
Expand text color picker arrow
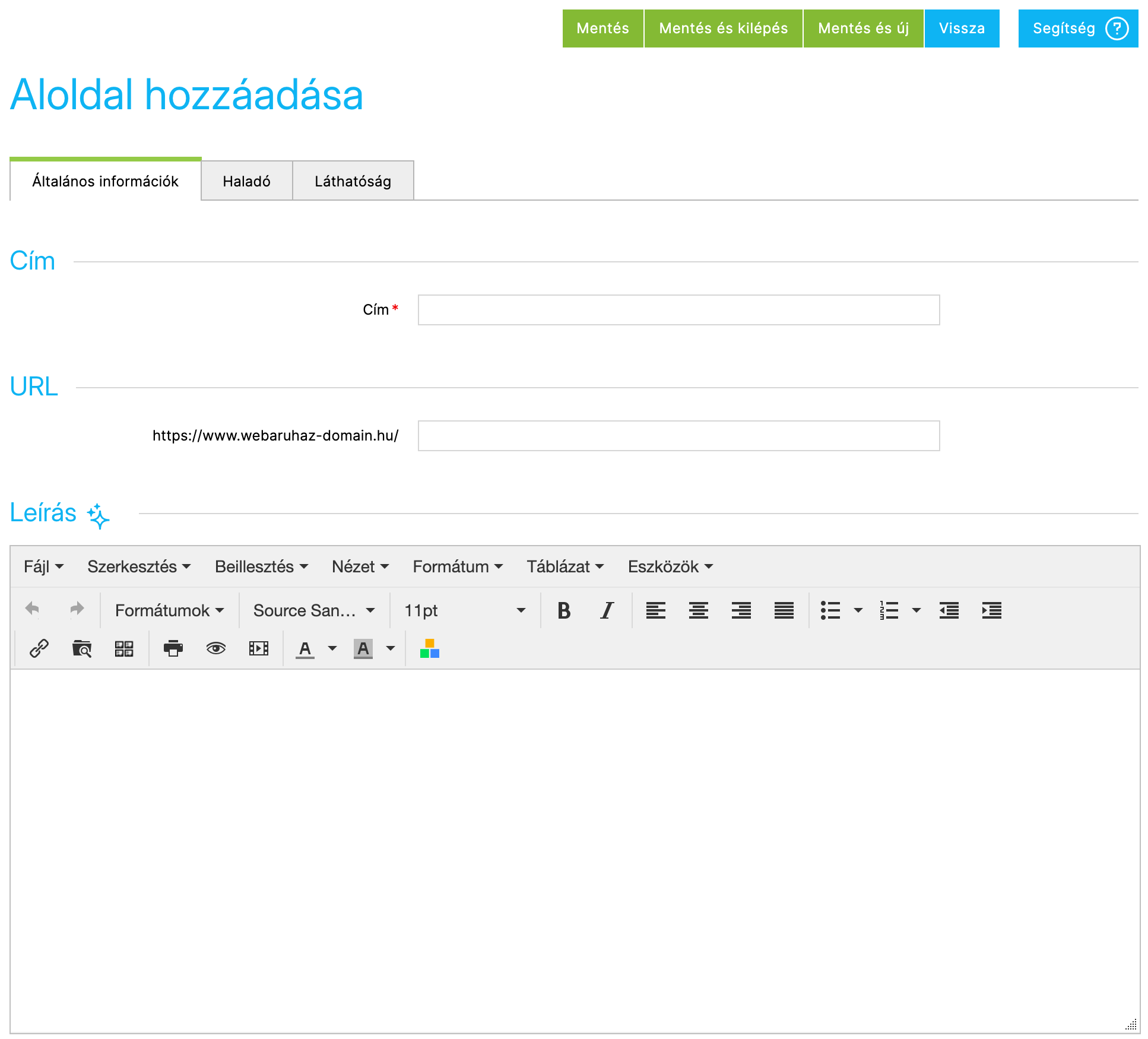click(332, 648)
